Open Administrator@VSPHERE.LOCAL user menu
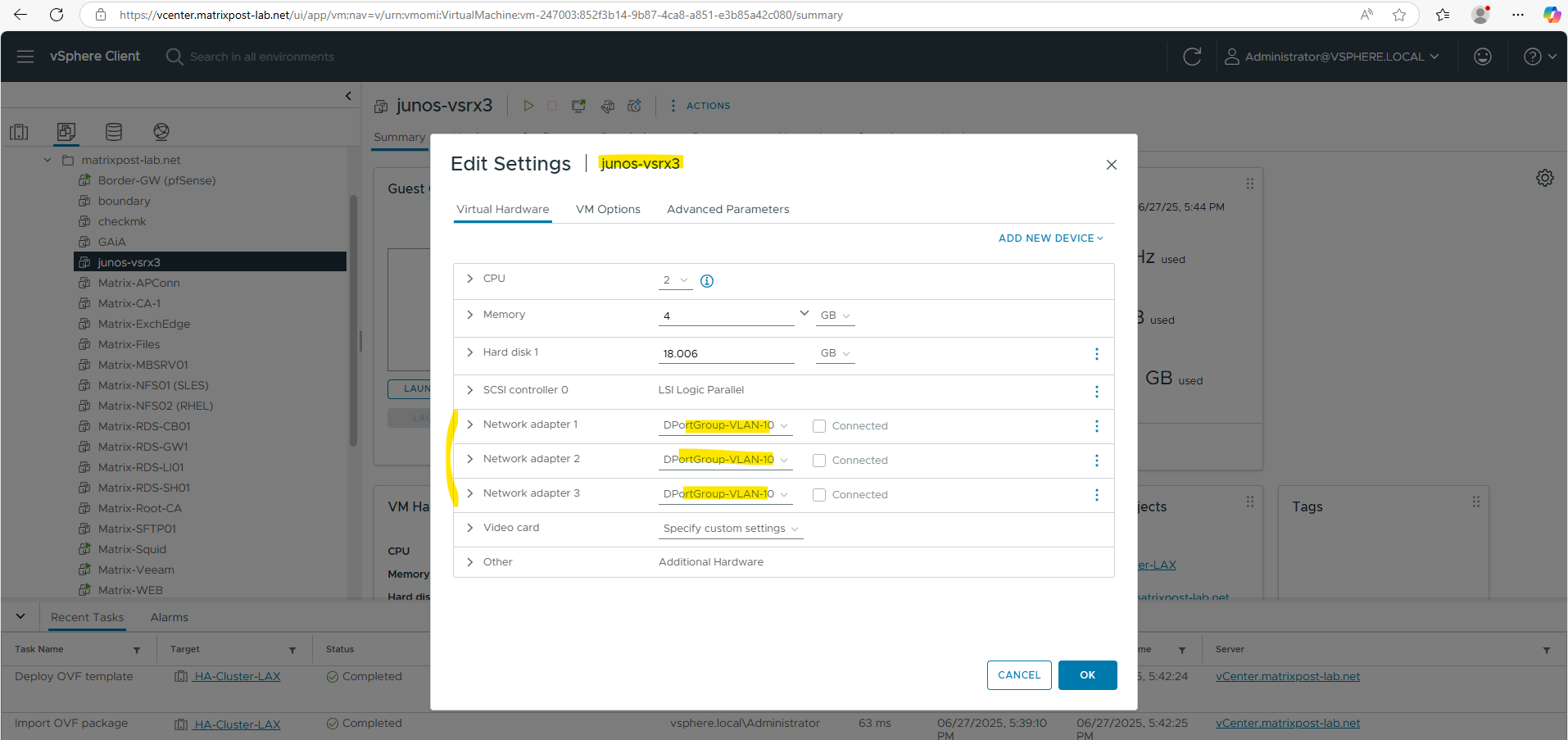Screen dimensions: 1568x740 (x=1332, y=57)
